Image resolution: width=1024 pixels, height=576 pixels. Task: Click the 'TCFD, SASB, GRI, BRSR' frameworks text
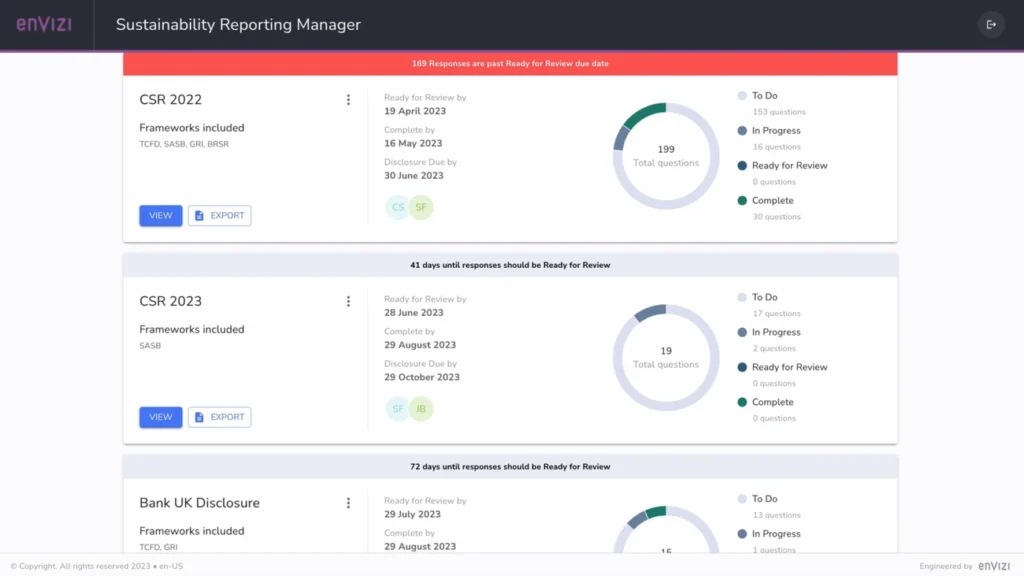click(184, 144)
